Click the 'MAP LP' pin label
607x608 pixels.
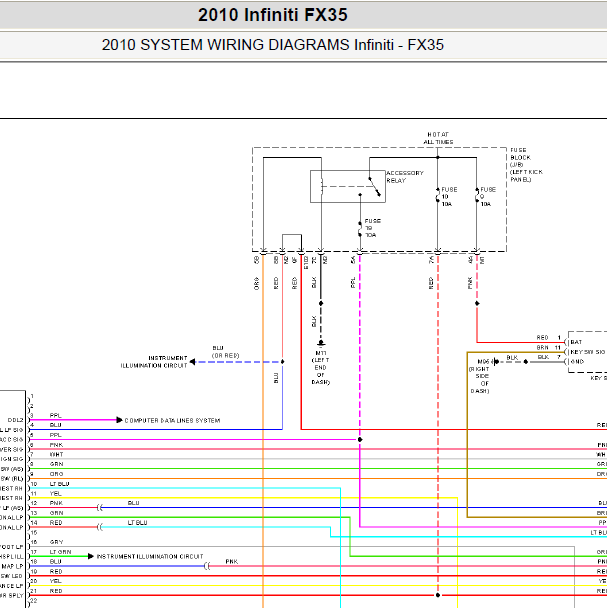click(12, 567)
